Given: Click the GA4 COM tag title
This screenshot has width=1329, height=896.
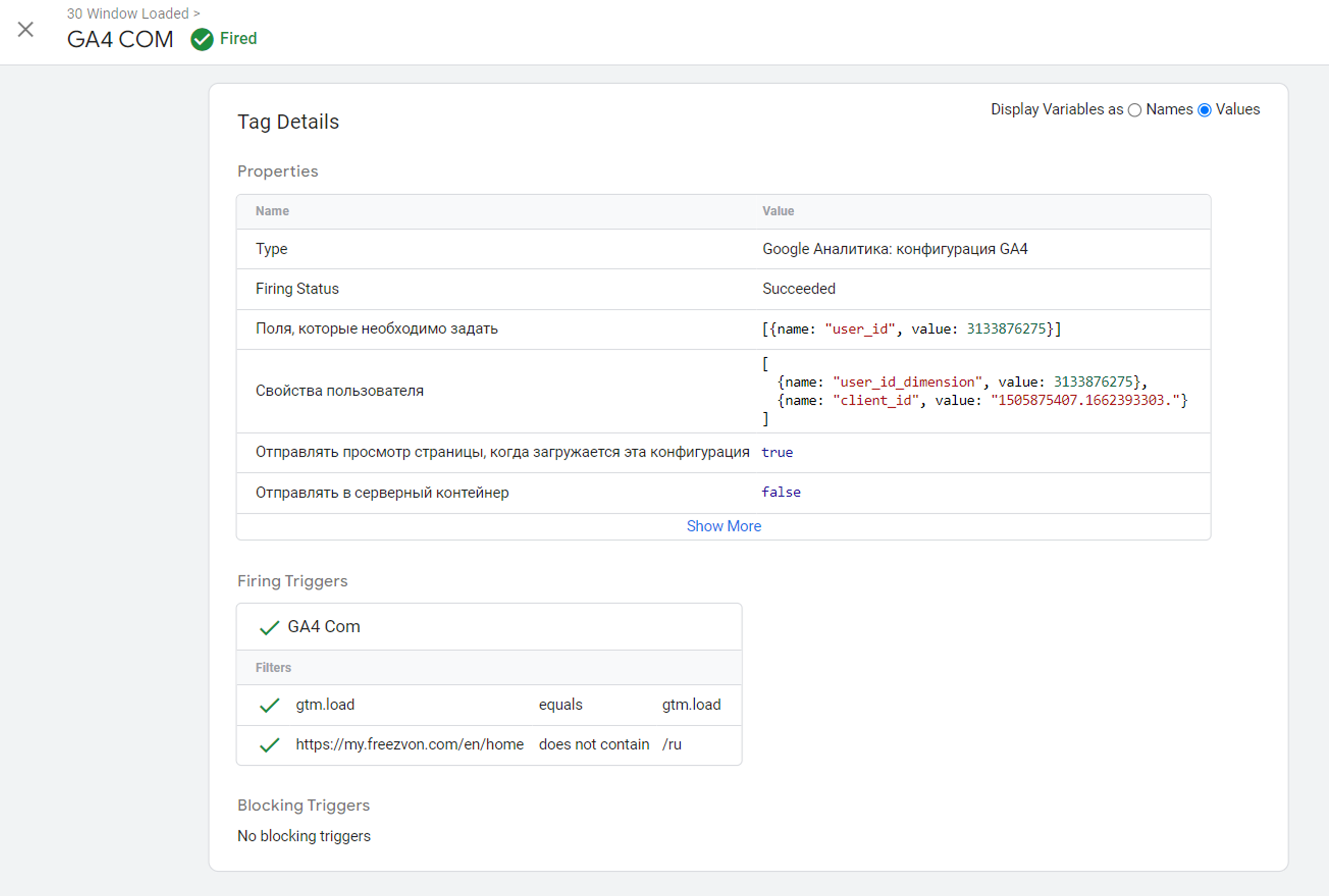Looking at the screenshot, I should point(120,39).
